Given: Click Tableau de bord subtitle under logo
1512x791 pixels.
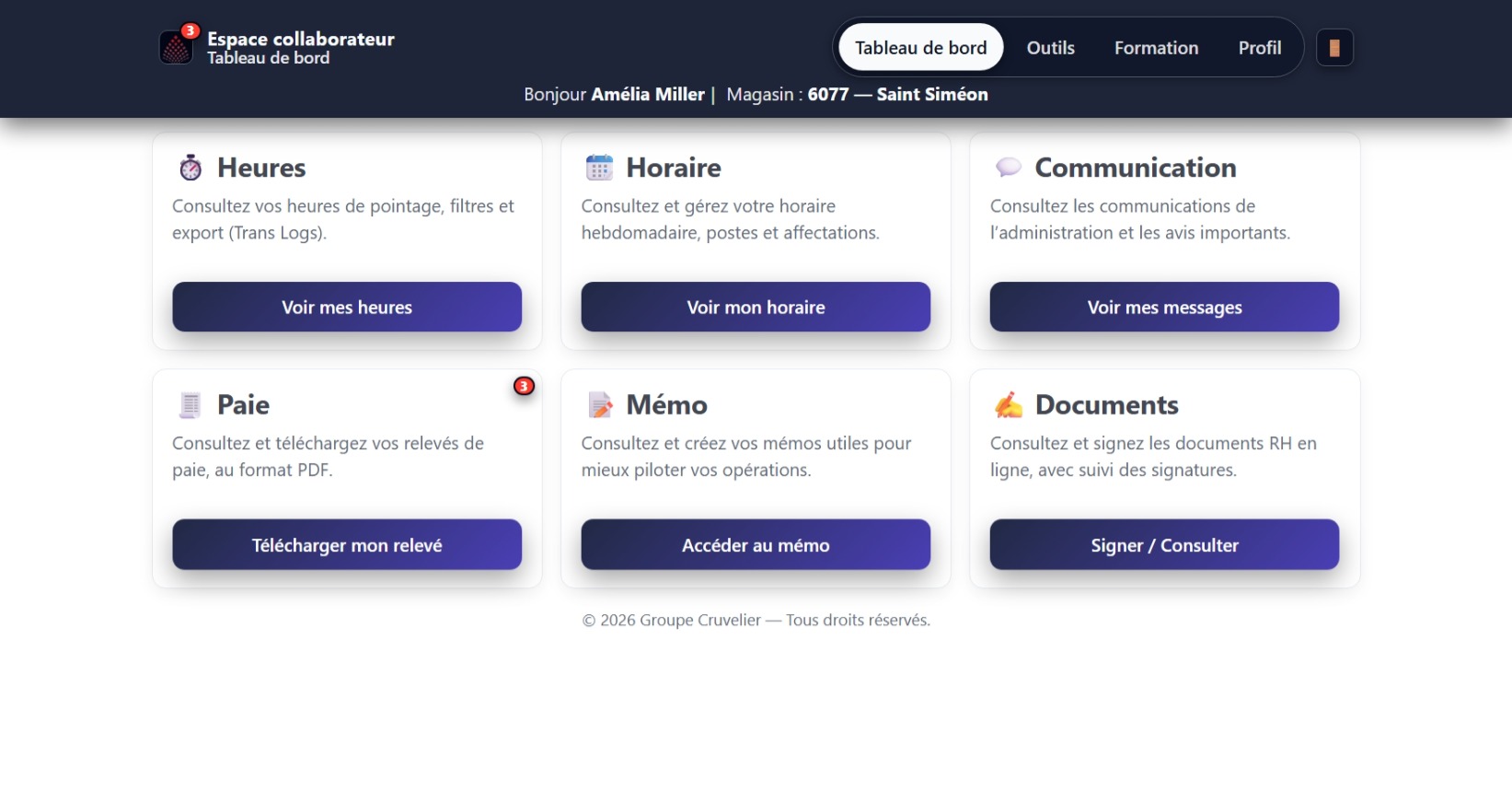Looking at the screenshot, I should pyautogui.click(x=268, y=58).
